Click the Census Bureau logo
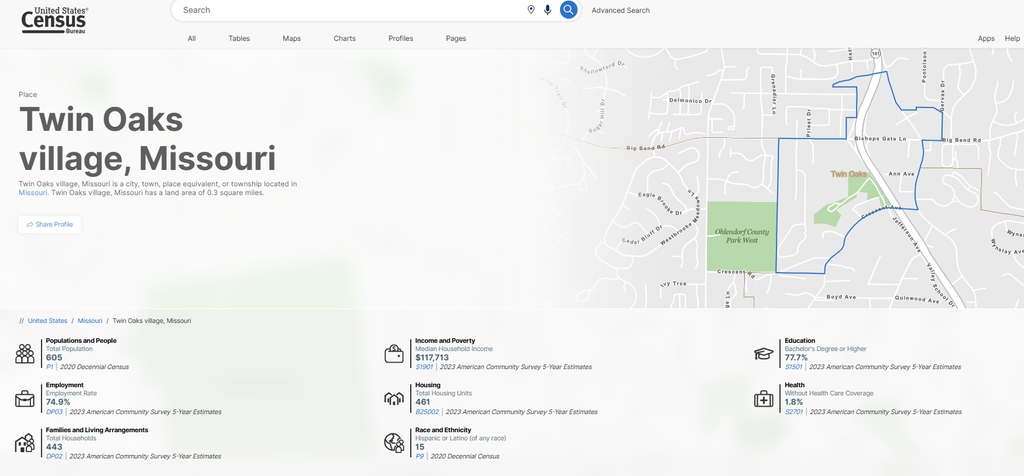This screenshot has height=476, width=1024. pyautogui.click(x=55, y=19)
